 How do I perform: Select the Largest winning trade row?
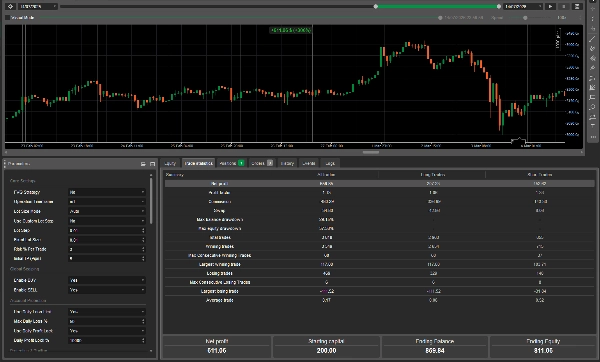tap(380, 264)
